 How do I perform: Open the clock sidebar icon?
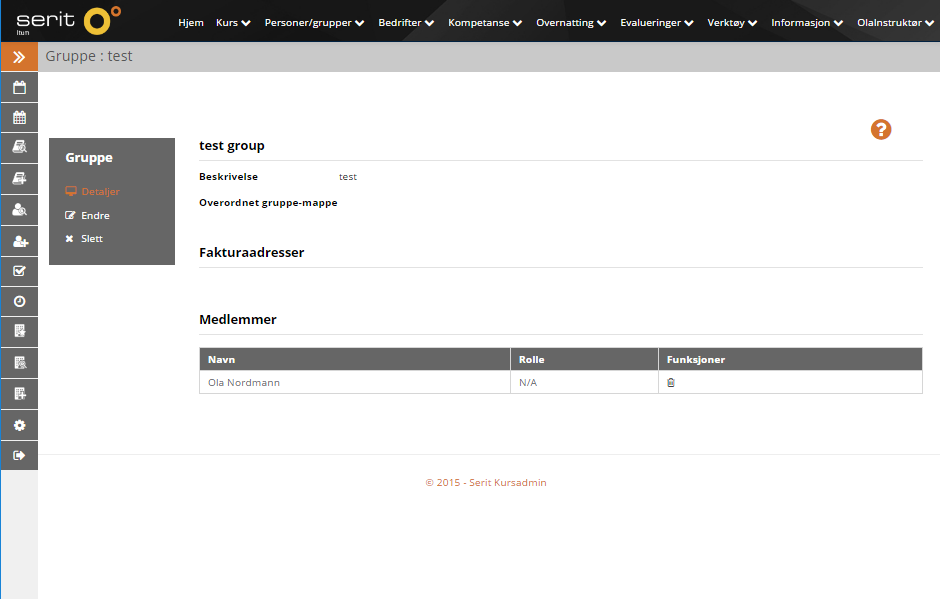coord(19,302)
